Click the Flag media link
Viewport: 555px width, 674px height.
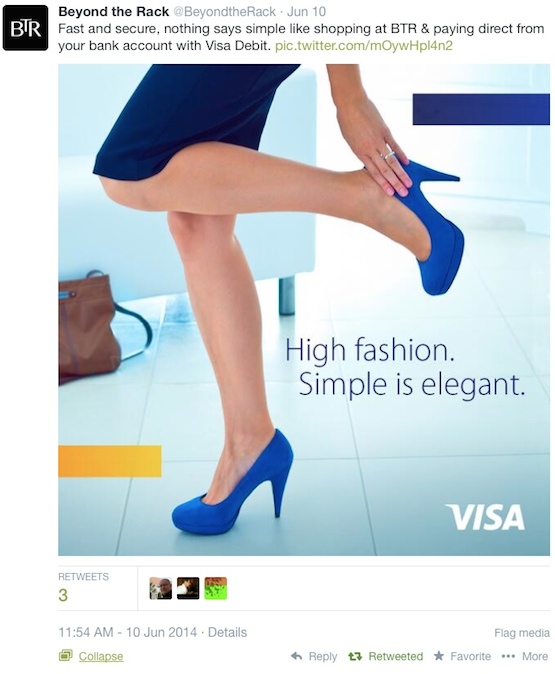tap(522, 633)
